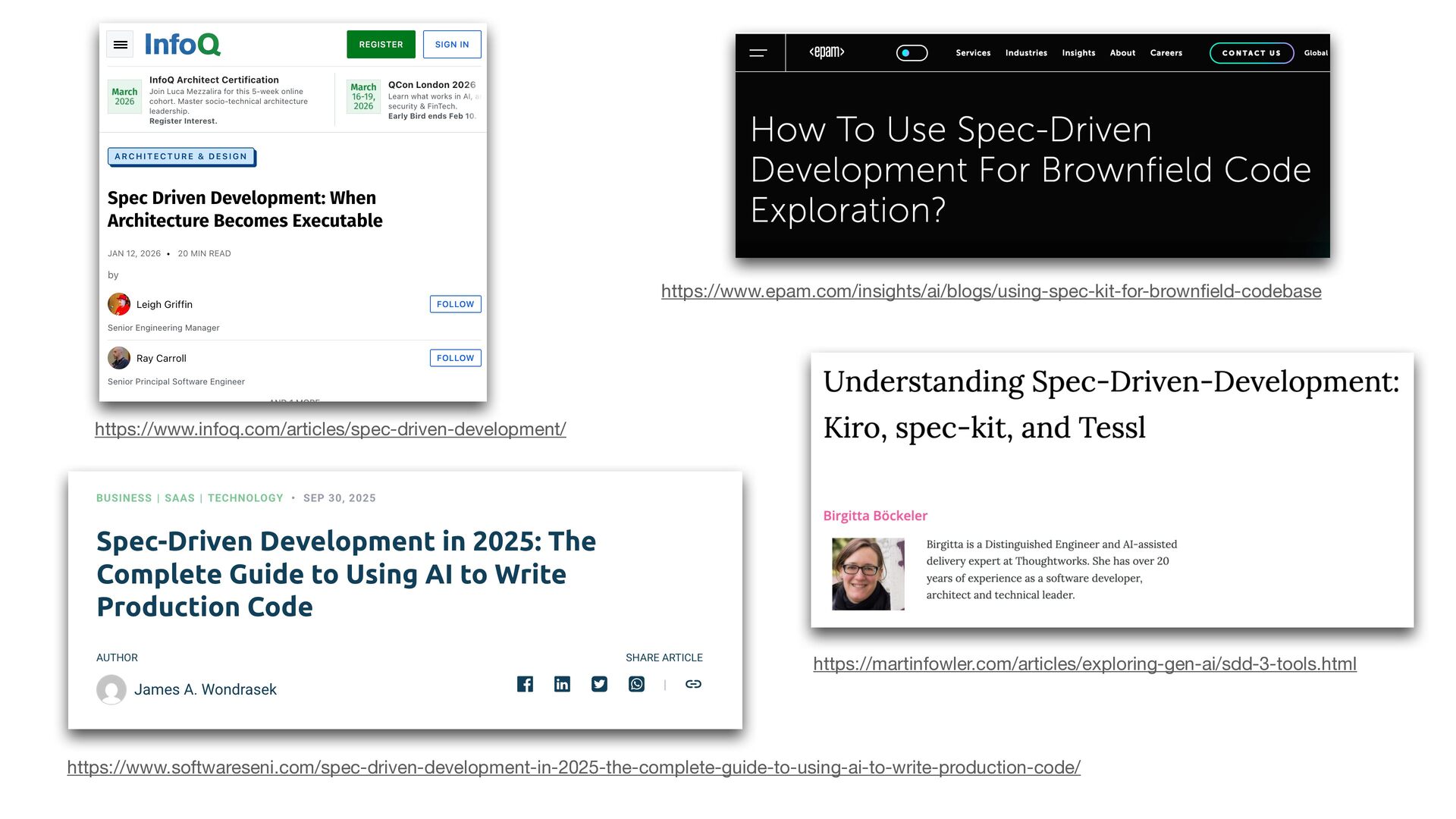The image size is (1456, 819).
Task: Click Birgitta Böckeler's portrait photo
Action: 868,574
